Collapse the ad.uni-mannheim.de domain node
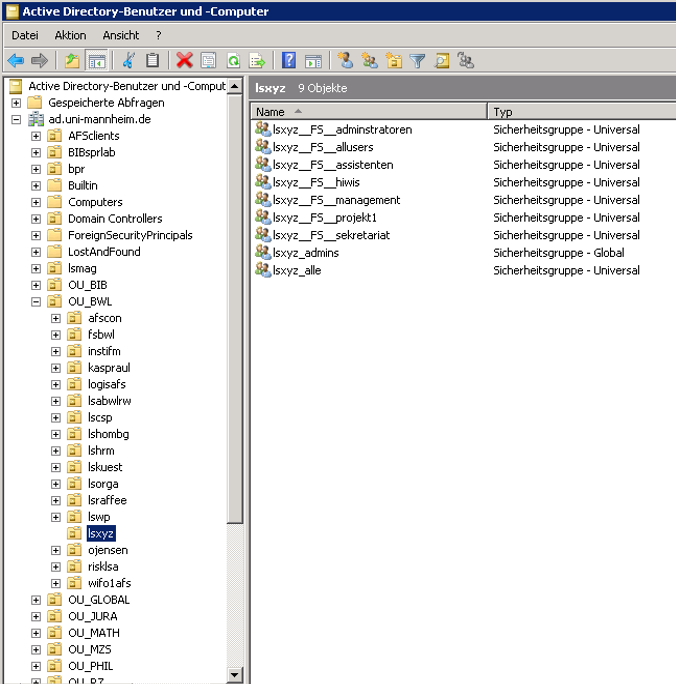 [x=16, y=120]
